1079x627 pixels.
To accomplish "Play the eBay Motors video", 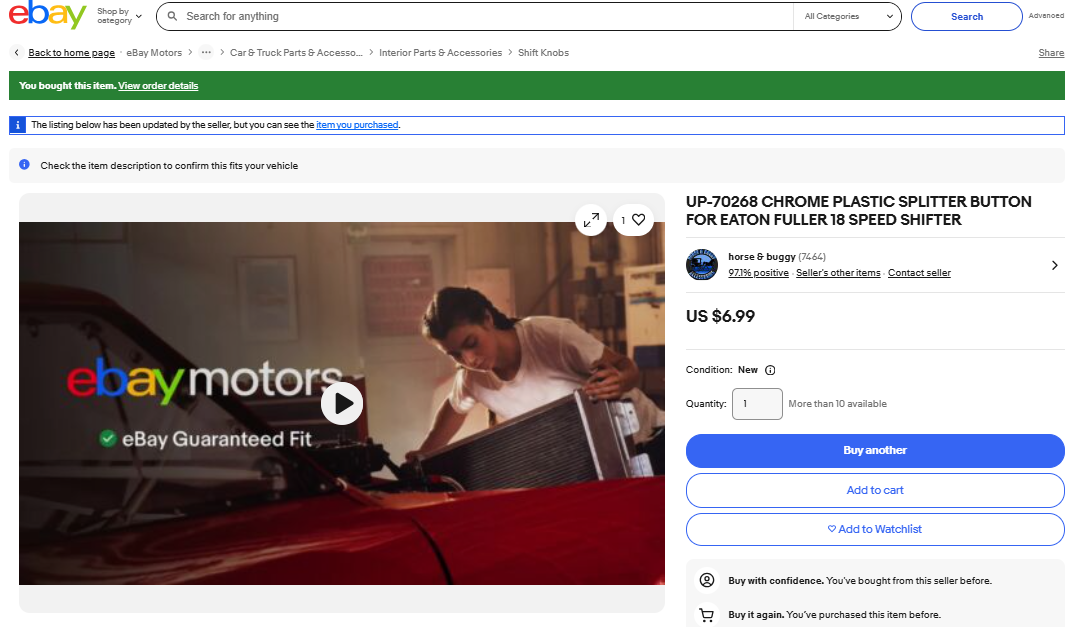I will pos(342,403).
